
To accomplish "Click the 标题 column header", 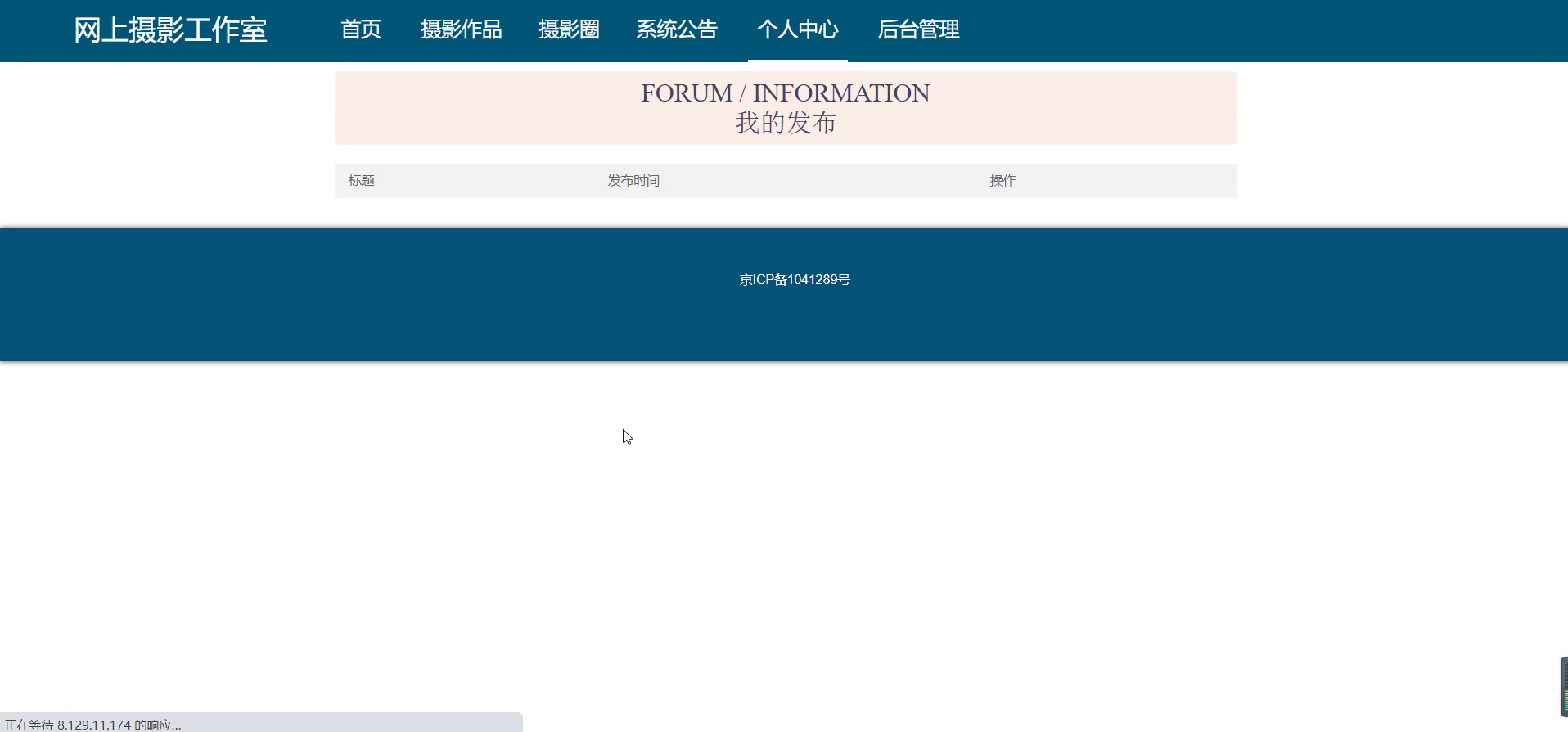I will coord(362,180).
